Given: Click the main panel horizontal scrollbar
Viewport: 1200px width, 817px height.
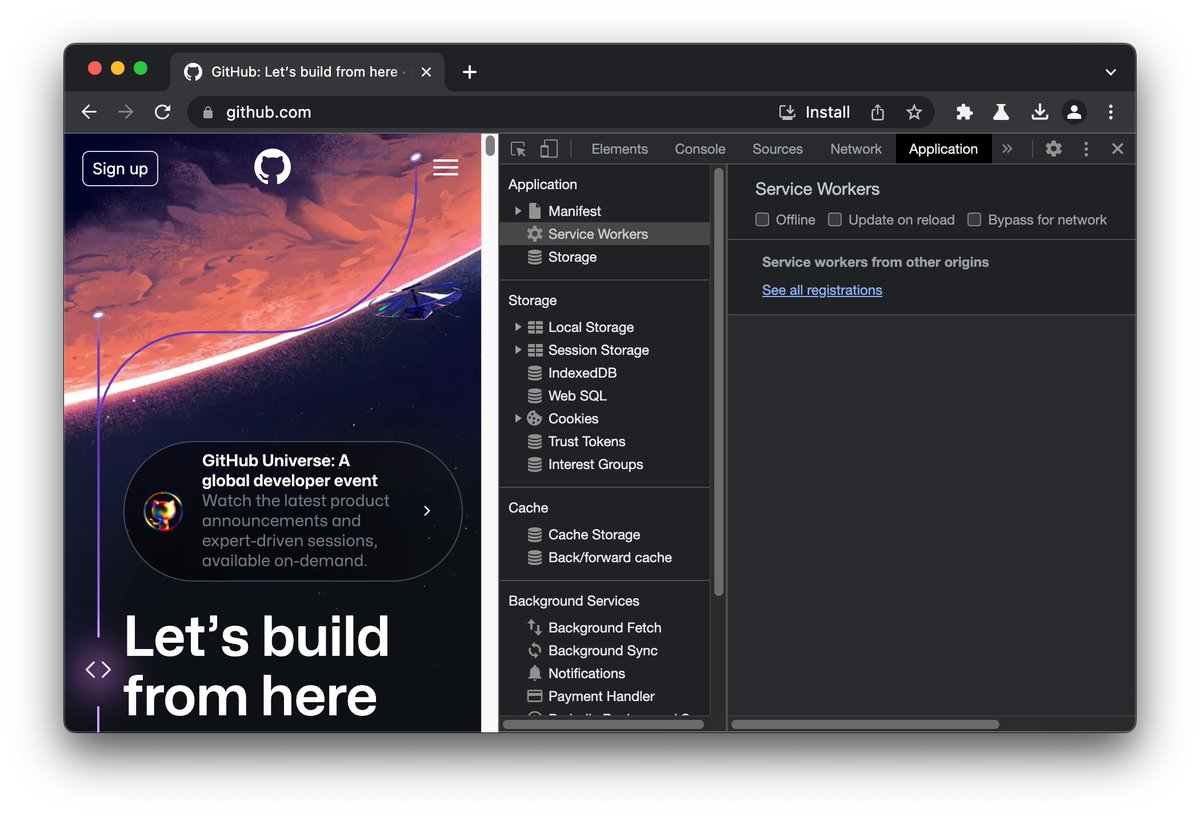Looking at the screenshot, I should (x=866, y=724).
